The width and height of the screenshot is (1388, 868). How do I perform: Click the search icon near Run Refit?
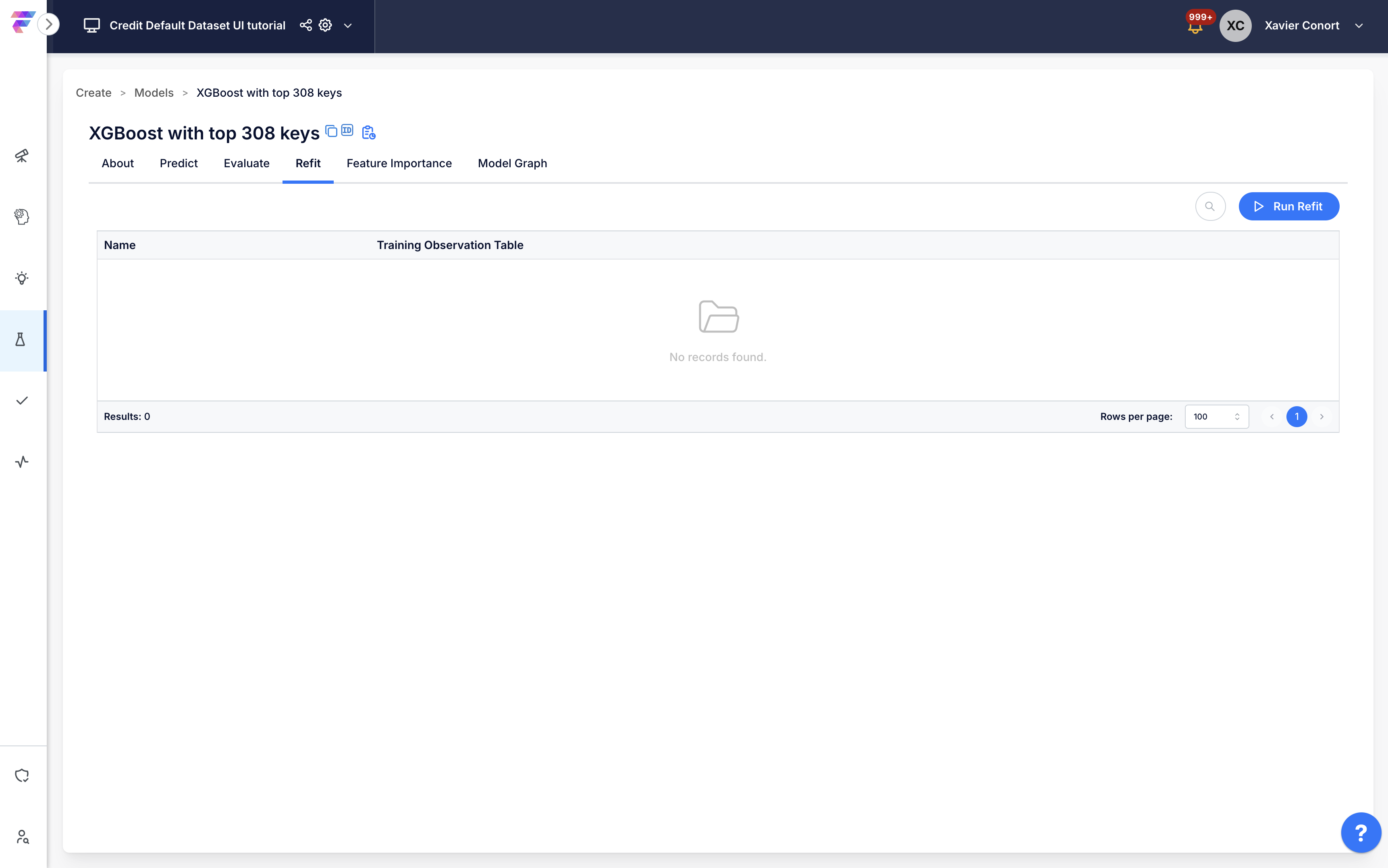click(x=1210, y=207)
